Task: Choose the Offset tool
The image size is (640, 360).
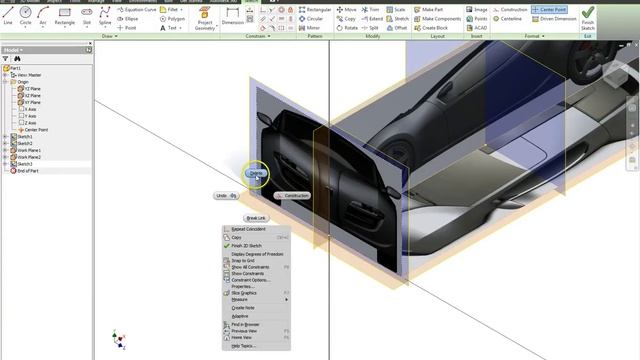Action: click(x=397, y=28)
